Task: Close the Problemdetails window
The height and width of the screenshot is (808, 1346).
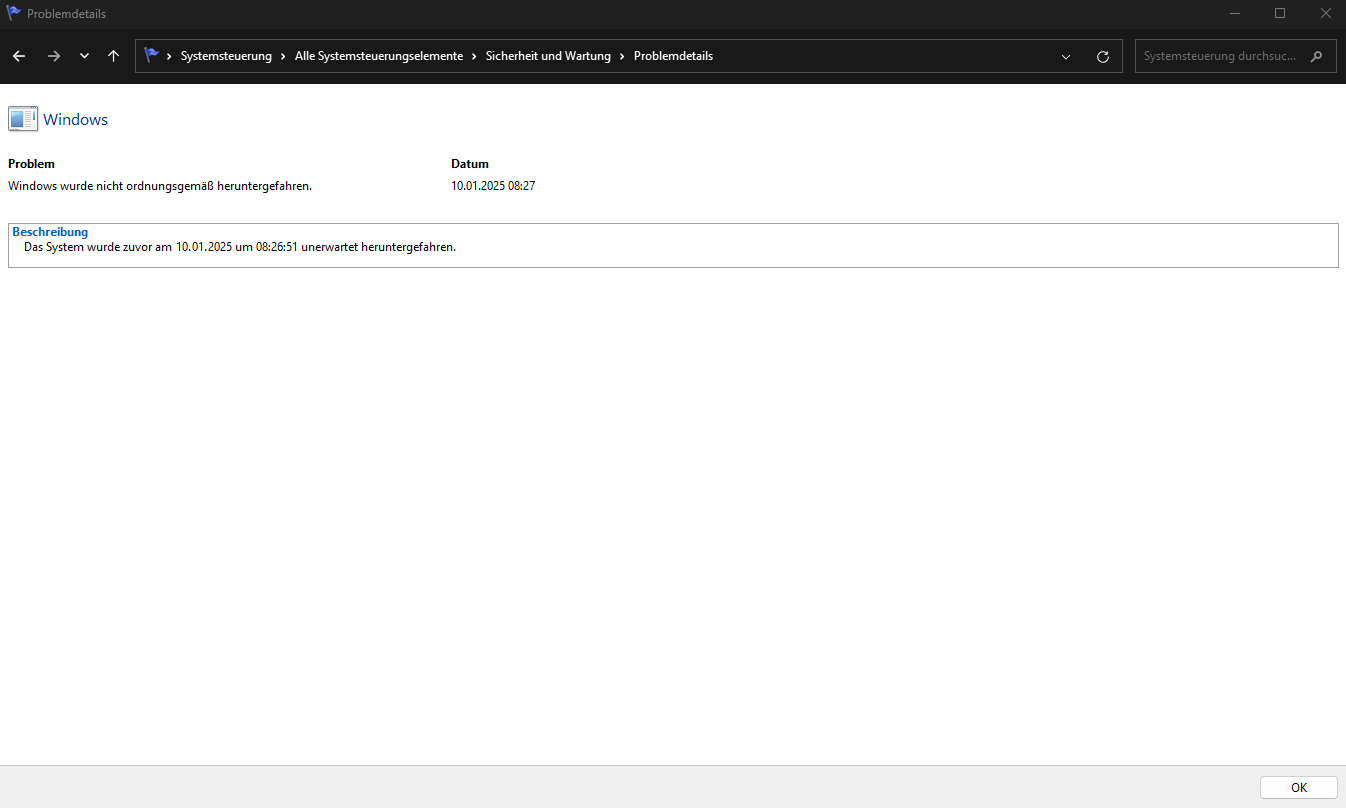Action: (1325, 13)
